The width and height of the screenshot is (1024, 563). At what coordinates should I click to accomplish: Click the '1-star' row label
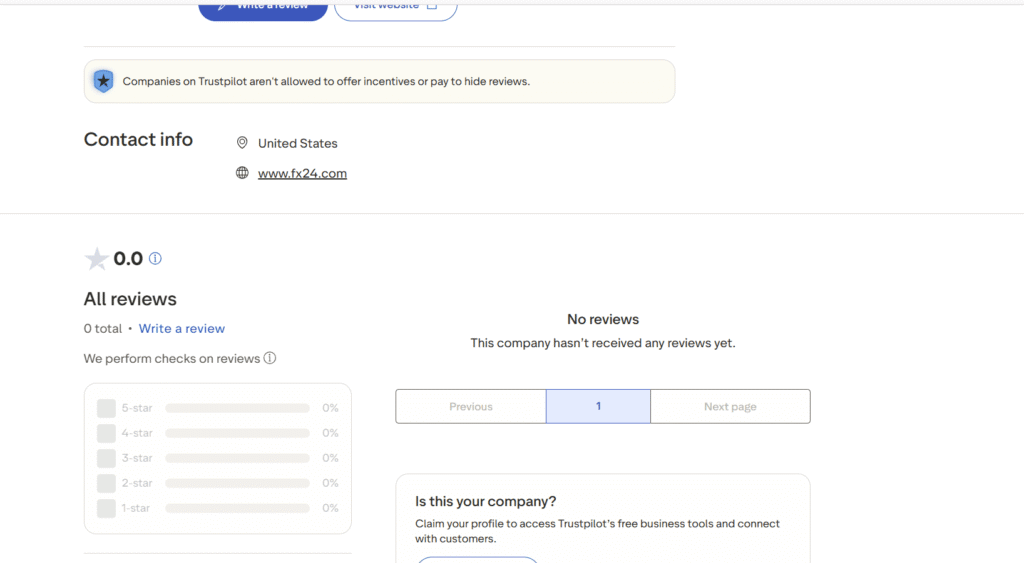pyautogui.click(x=135, y=508)
